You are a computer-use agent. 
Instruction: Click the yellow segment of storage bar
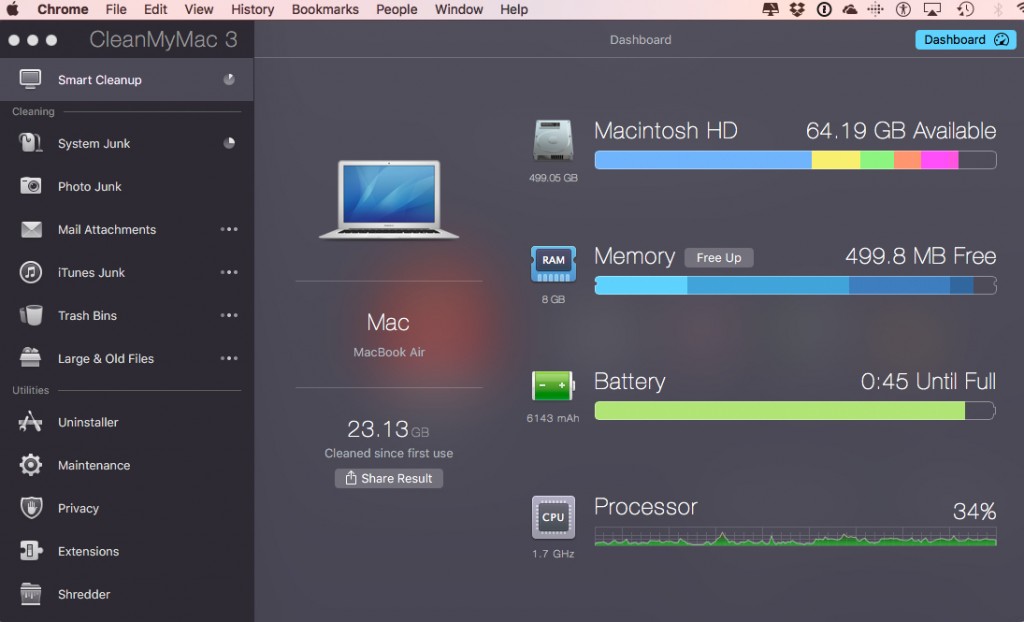[x=836, y=160]
